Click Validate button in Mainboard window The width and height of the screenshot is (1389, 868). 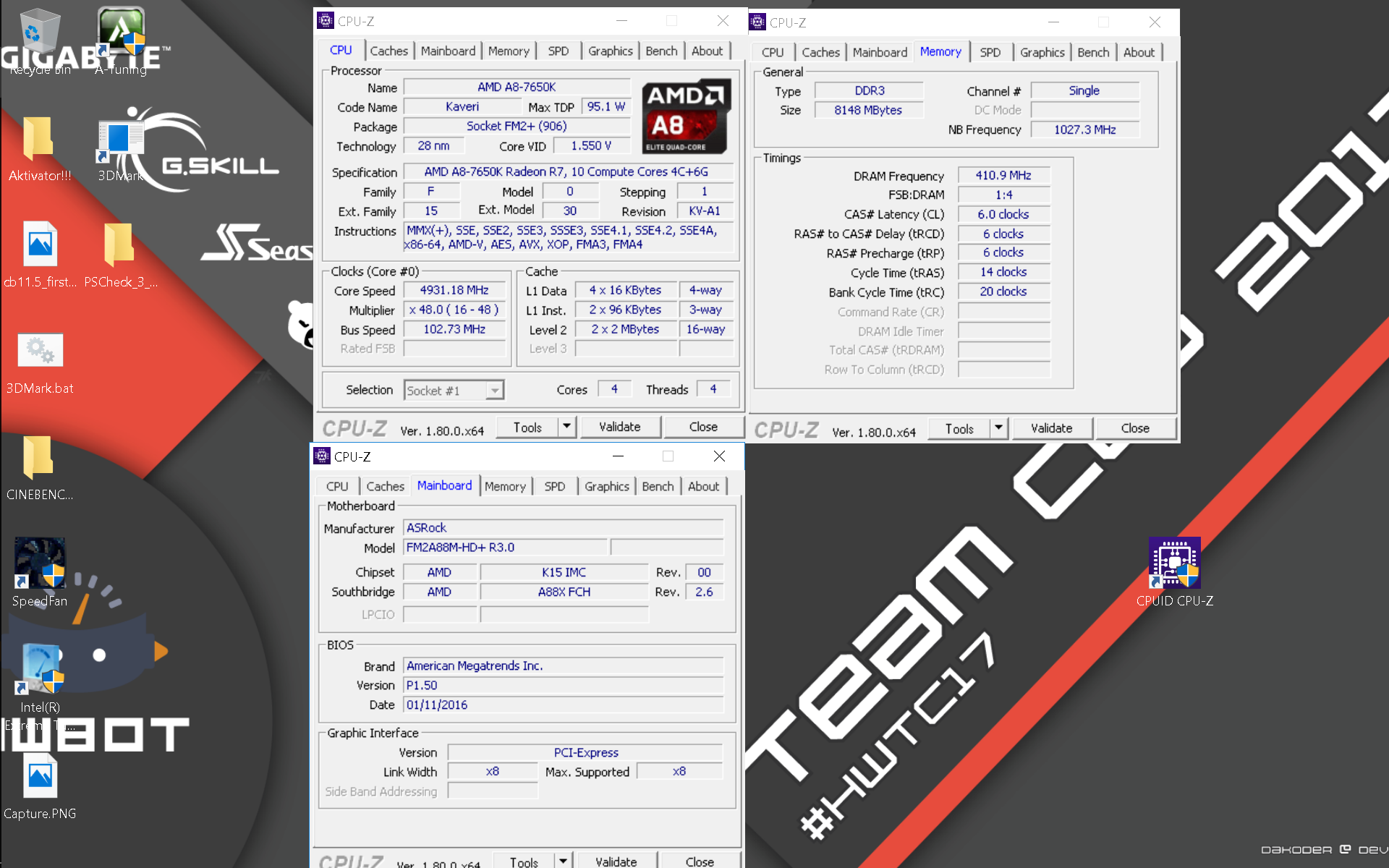[x=616, y=861]
